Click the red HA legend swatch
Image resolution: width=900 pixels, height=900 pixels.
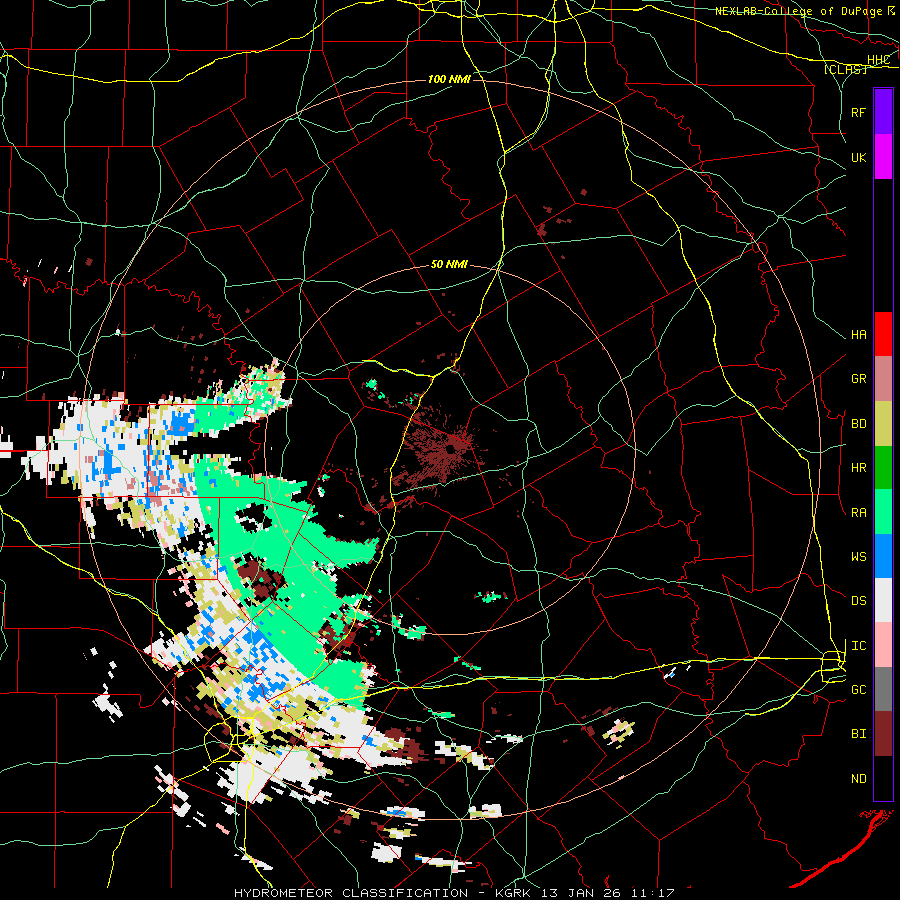(883, 334)
